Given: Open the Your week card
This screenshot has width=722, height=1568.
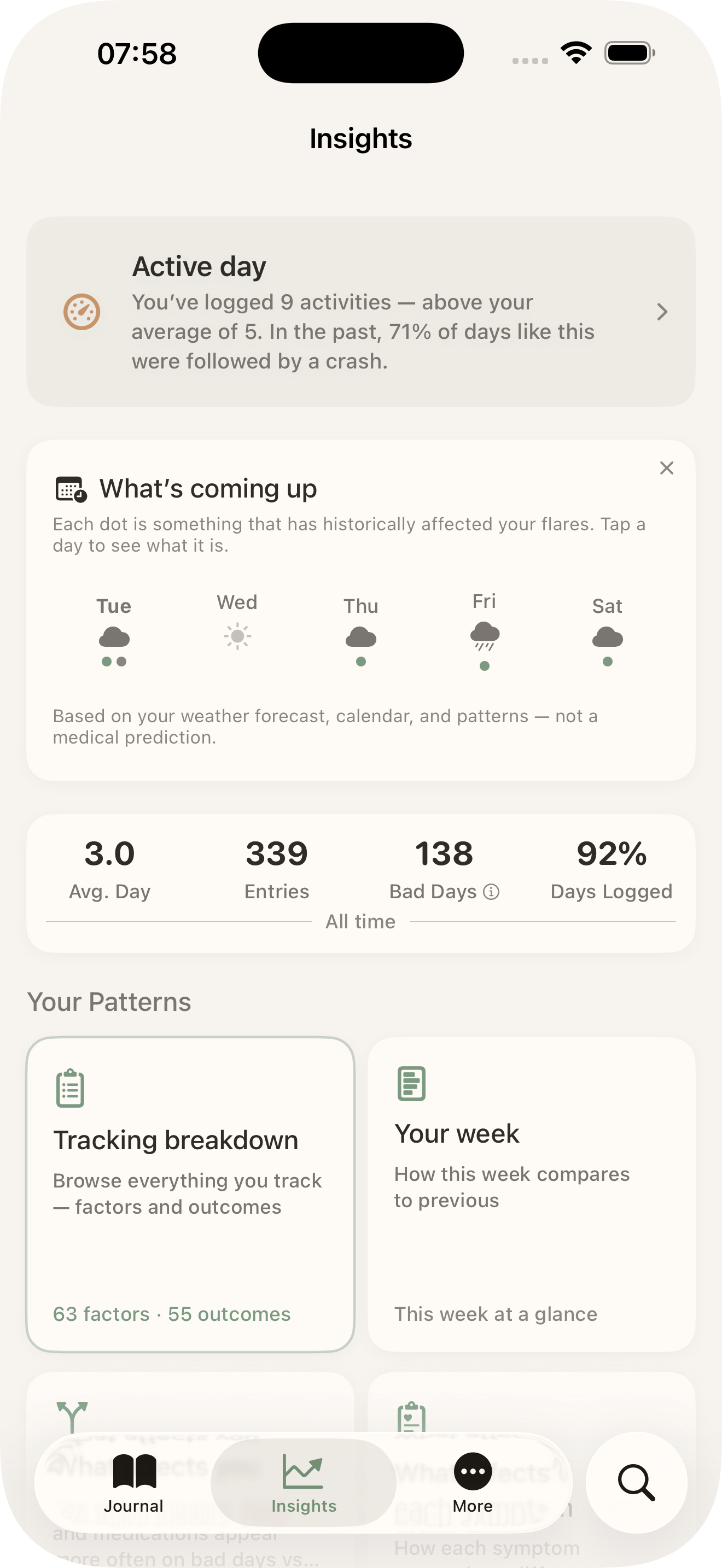Looking at the screenshot, I should 531,1194.
